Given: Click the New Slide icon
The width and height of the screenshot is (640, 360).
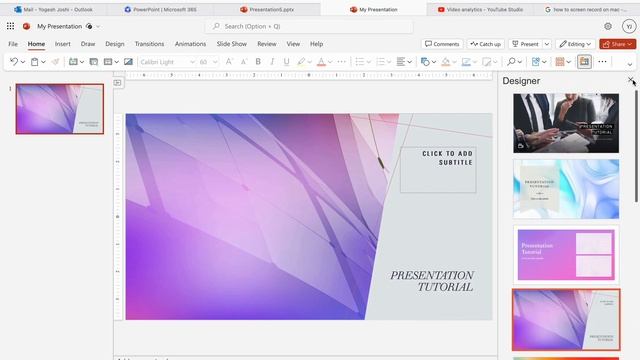Looking at the screenshot, I should point(73,62).
